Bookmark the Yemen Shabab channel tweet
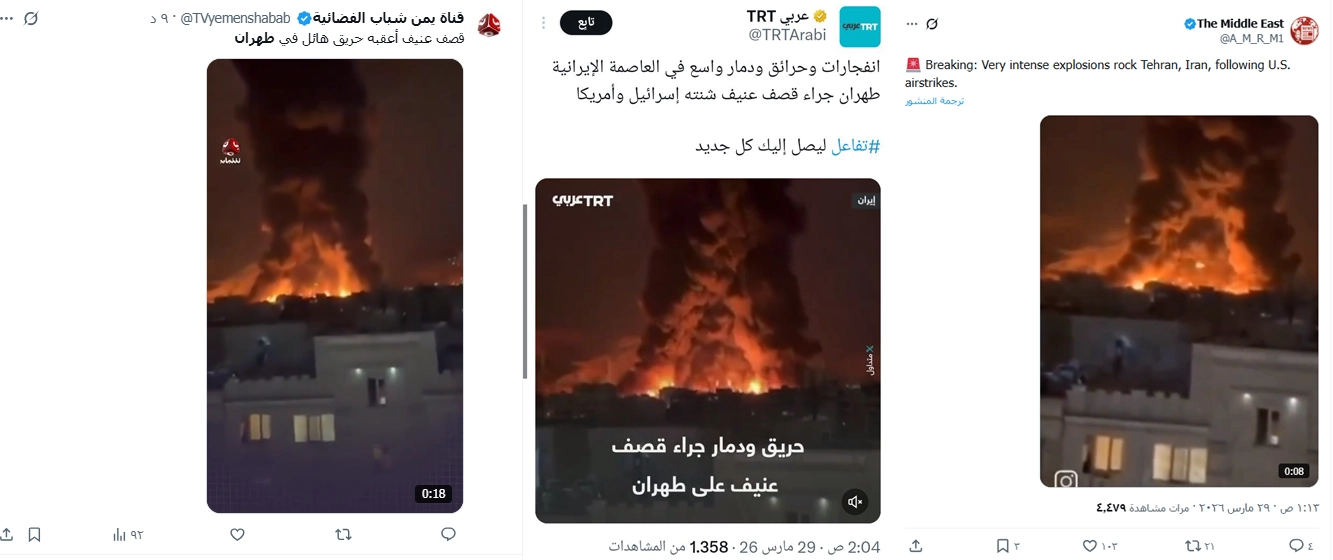Screen dimensions: 1333x560 pos(34,535)
